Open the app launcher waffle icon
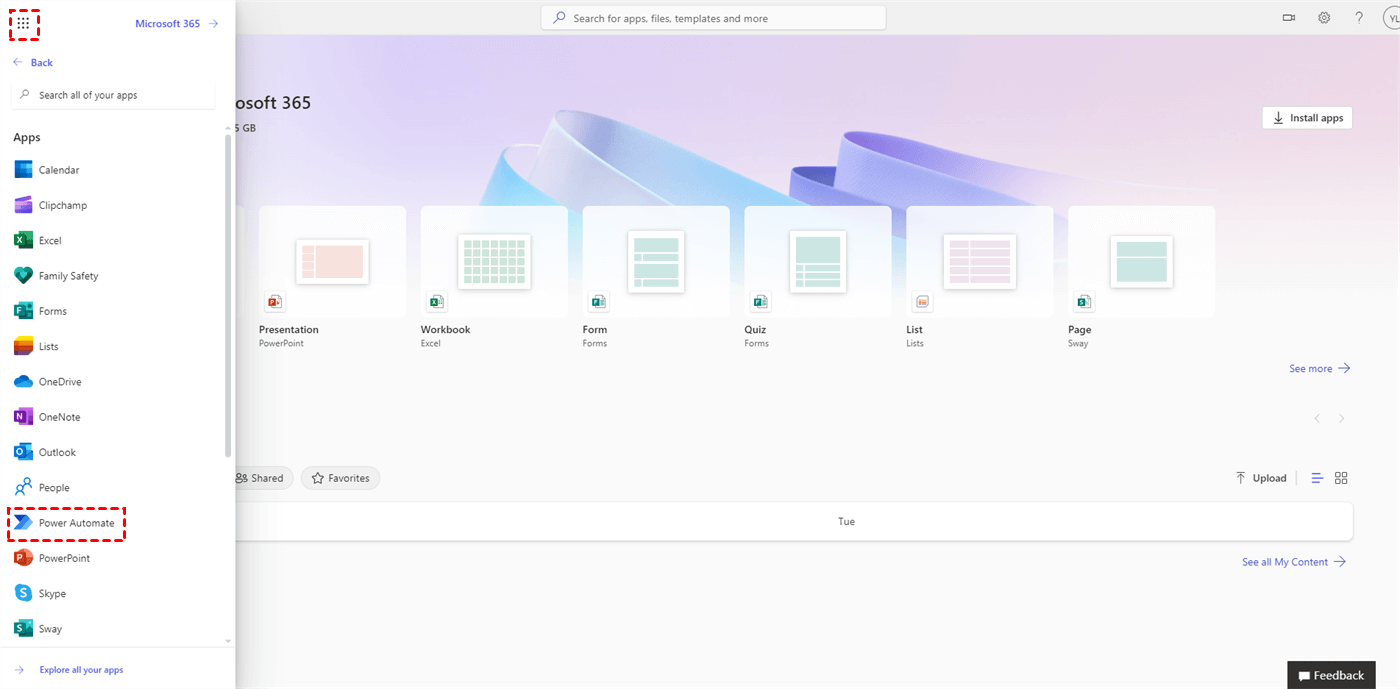Image resolution: width=1400 pixels, height=689 pixels. (x=24, y=22)
